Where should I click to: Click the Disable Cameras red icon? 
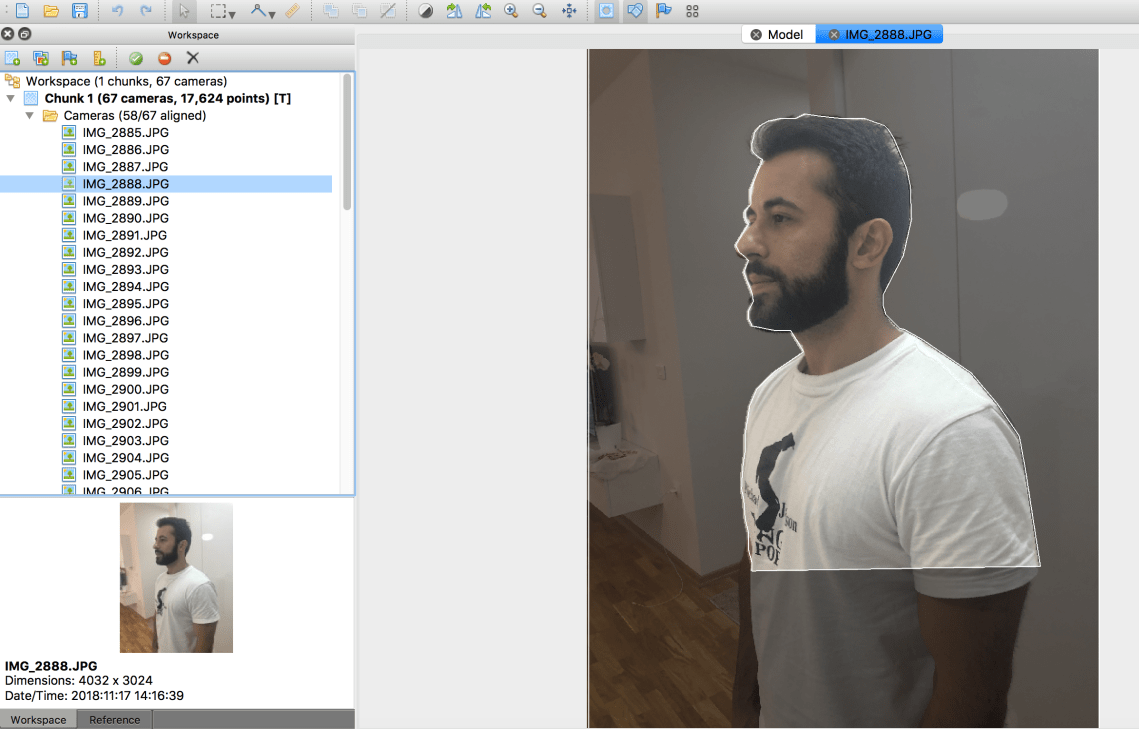click(165, 58)
